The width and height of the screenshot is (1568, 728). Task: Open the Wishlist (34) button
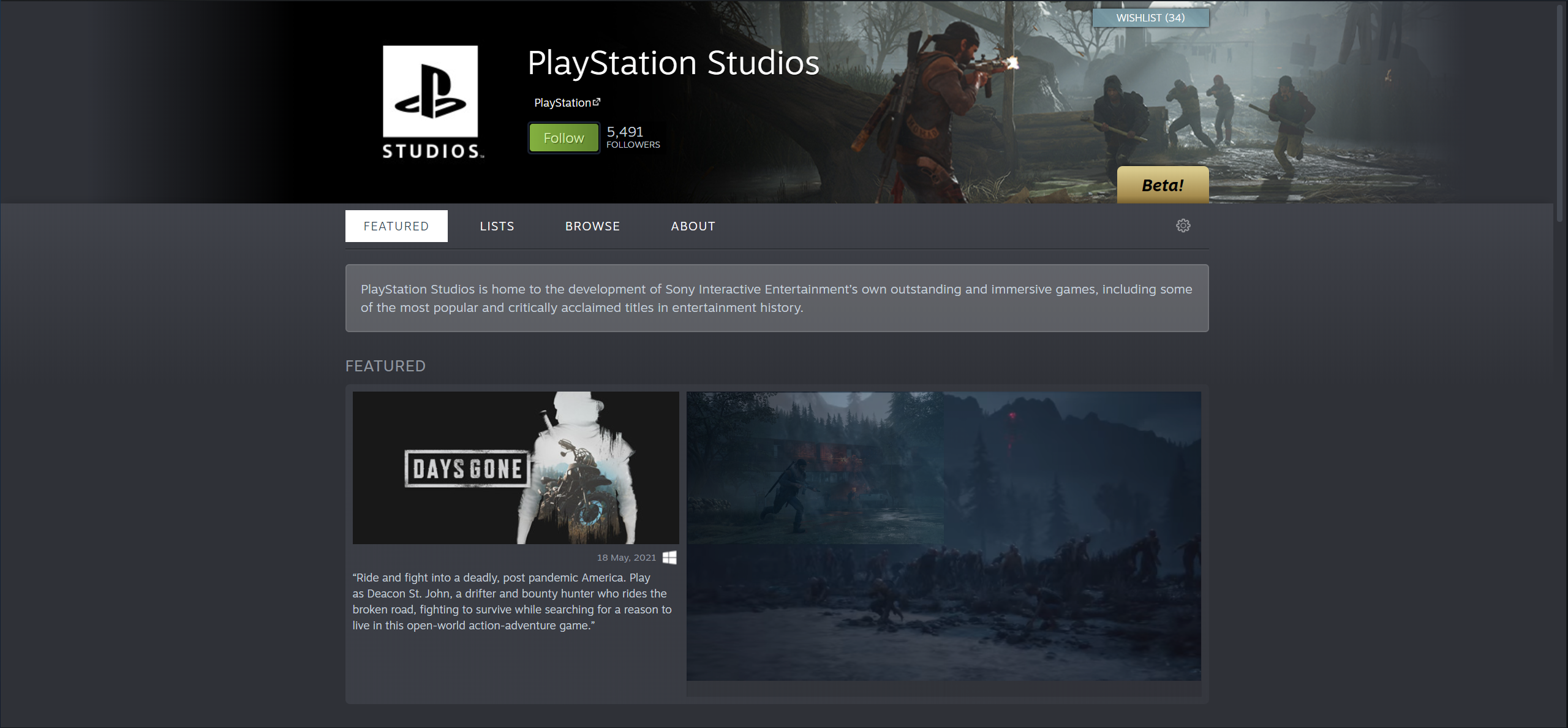point(1150,18)
